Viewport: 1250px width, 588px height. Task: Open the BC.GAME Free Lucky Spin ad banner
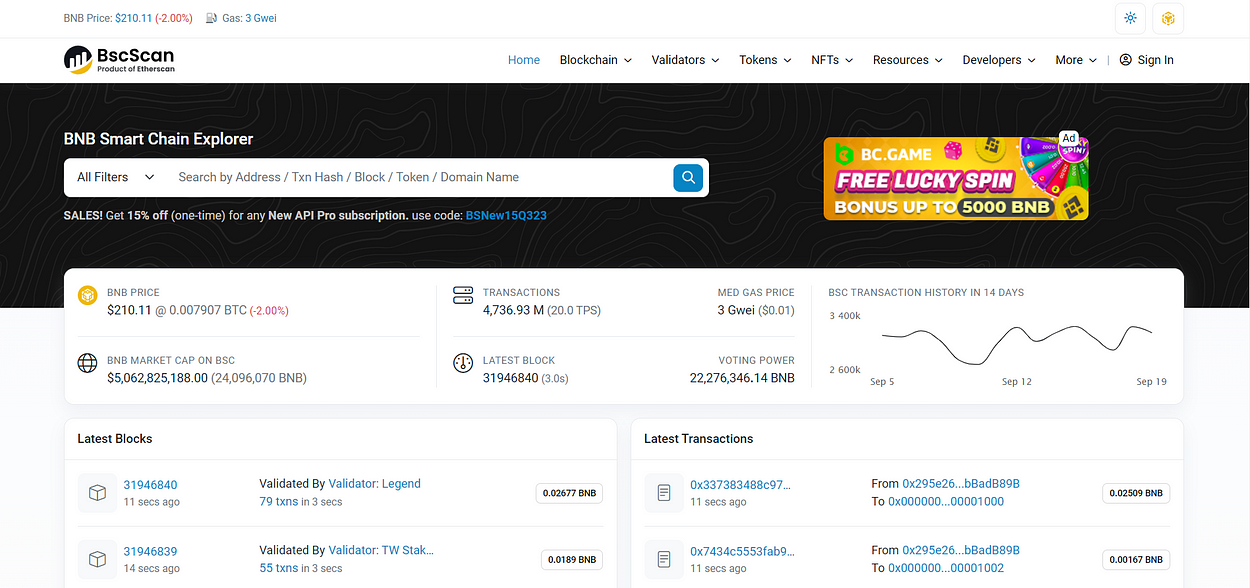click(x=956, y=177)
